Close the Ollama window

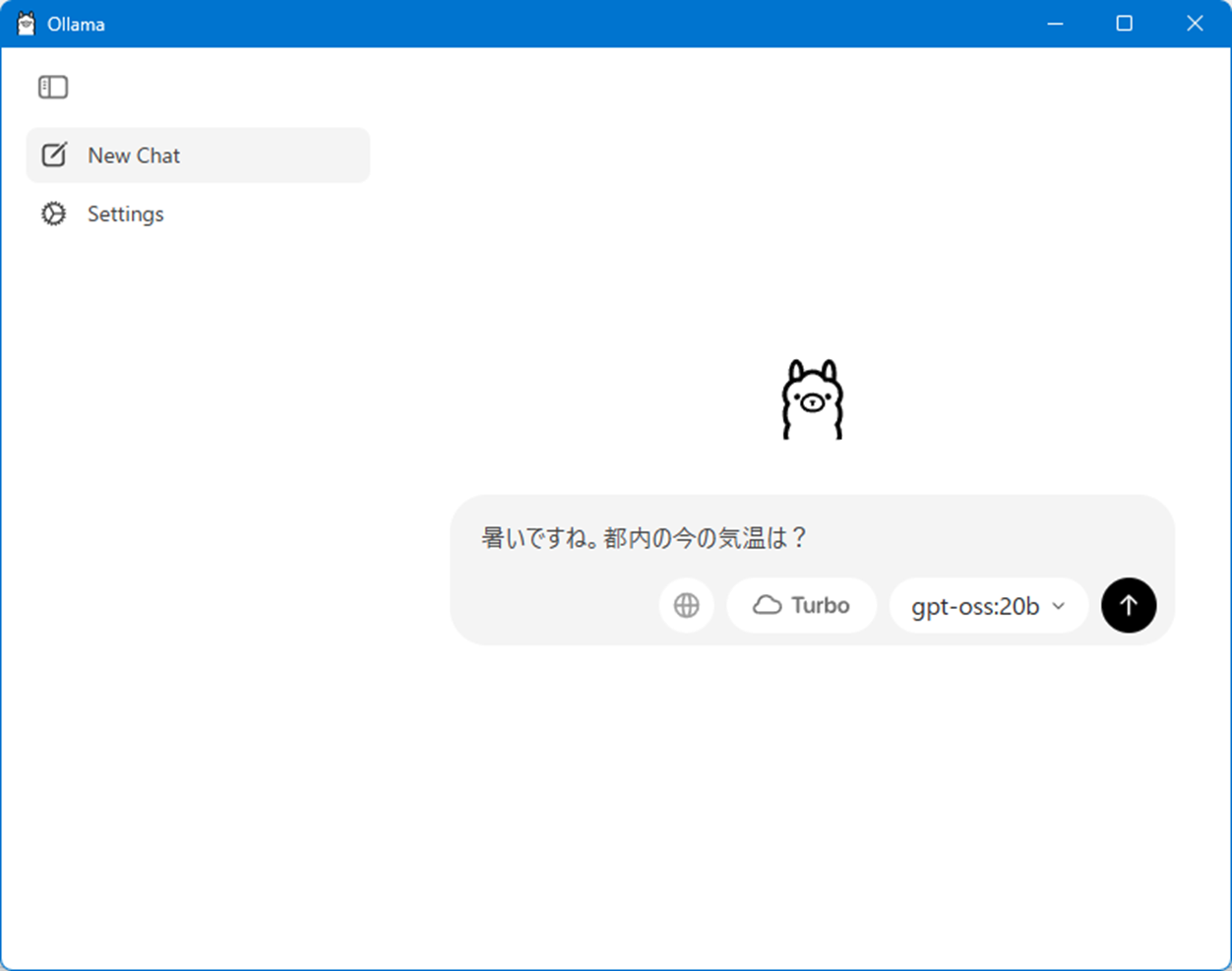point(1195,24)
